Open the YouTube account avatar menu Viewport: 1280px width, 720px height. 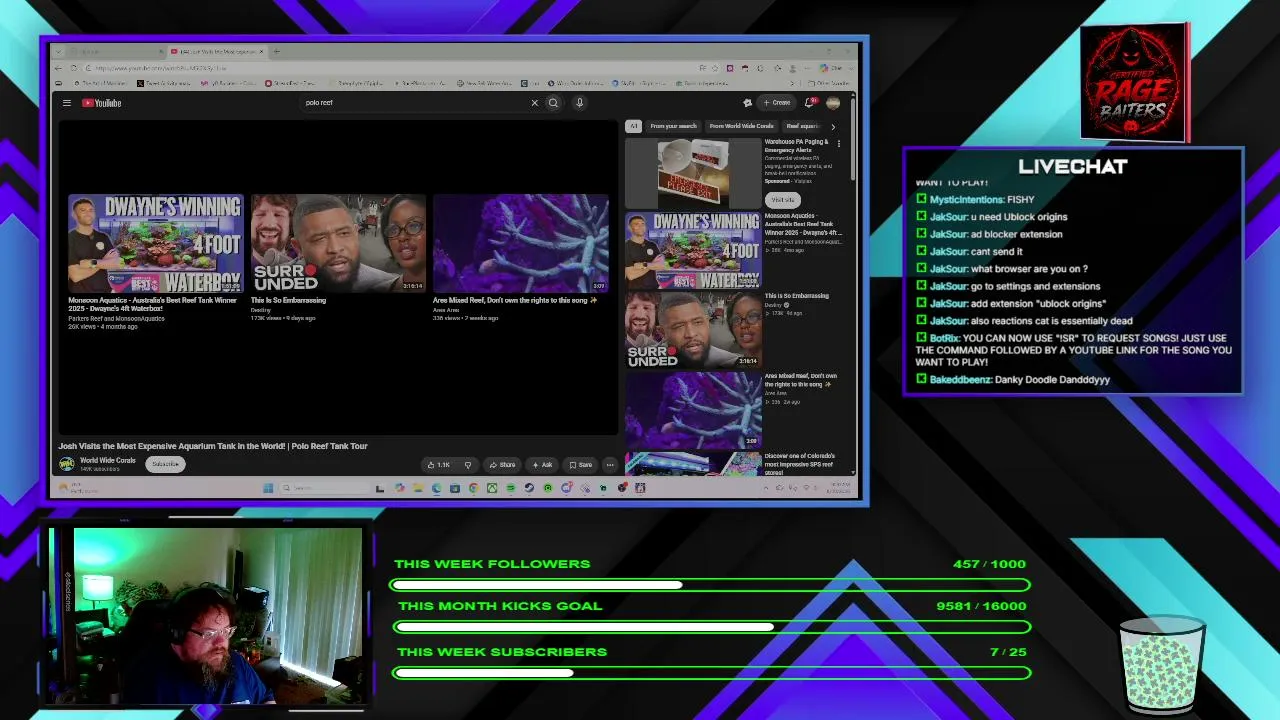tap(833, 103)
